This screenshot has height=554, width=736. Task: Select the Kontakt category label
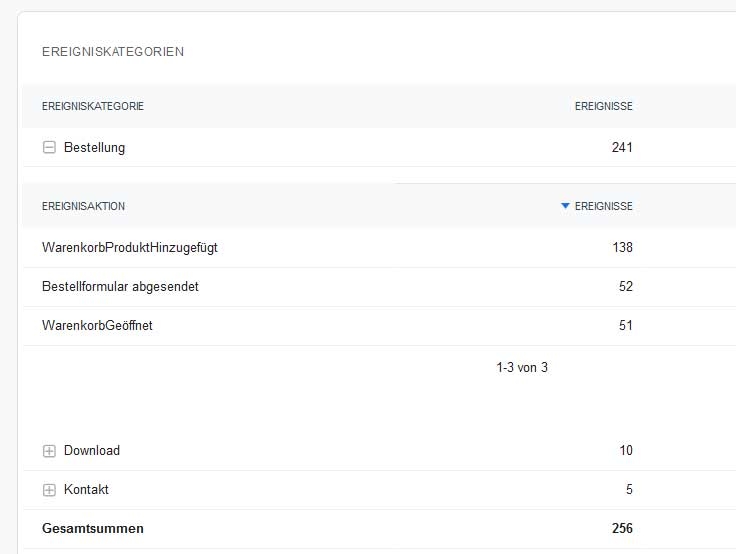point(86,490)
